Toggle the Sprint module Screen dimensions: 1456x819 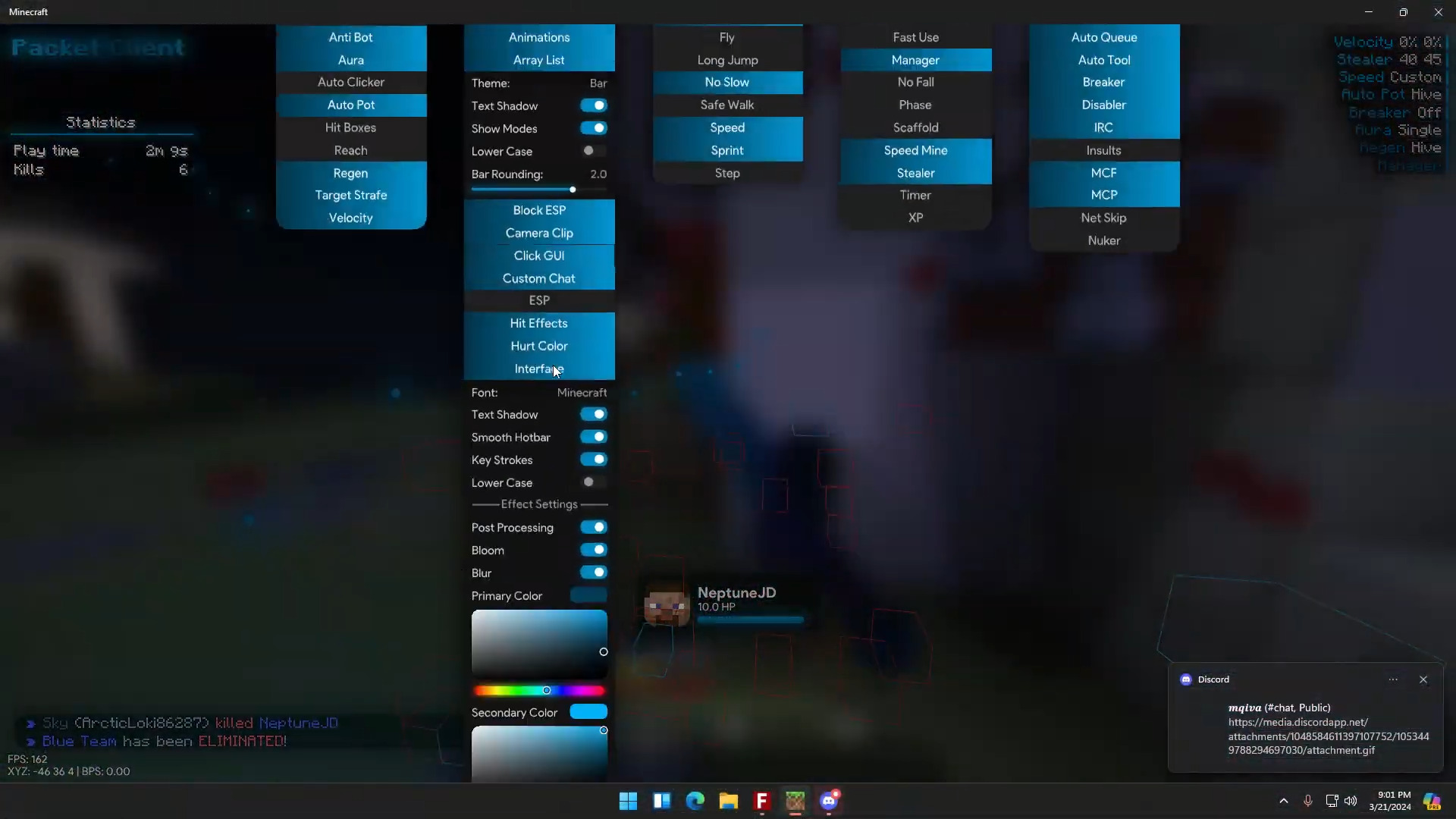coord(727,150)
